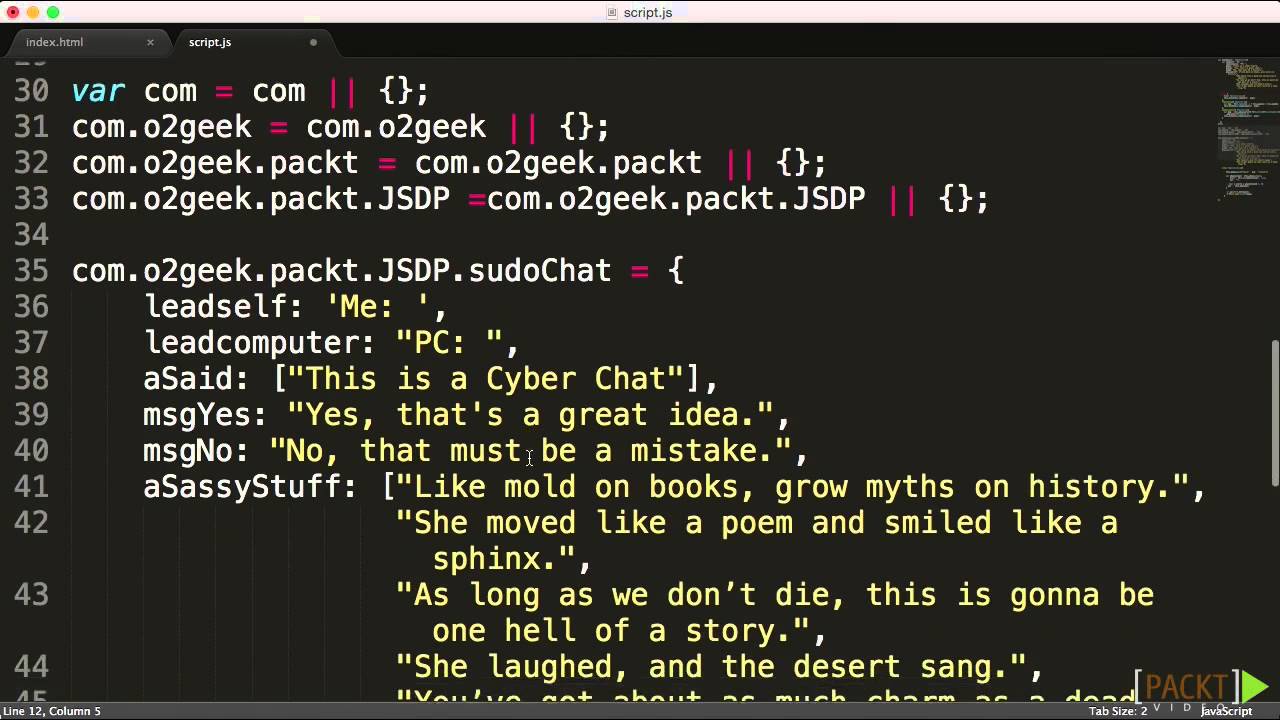Viewport: 1280px width, 720px height.
Task: Click 'com.o2geek.packt.JSDP' left of equals on line 33
Action: pyautogui.click(x=261, y=199)
